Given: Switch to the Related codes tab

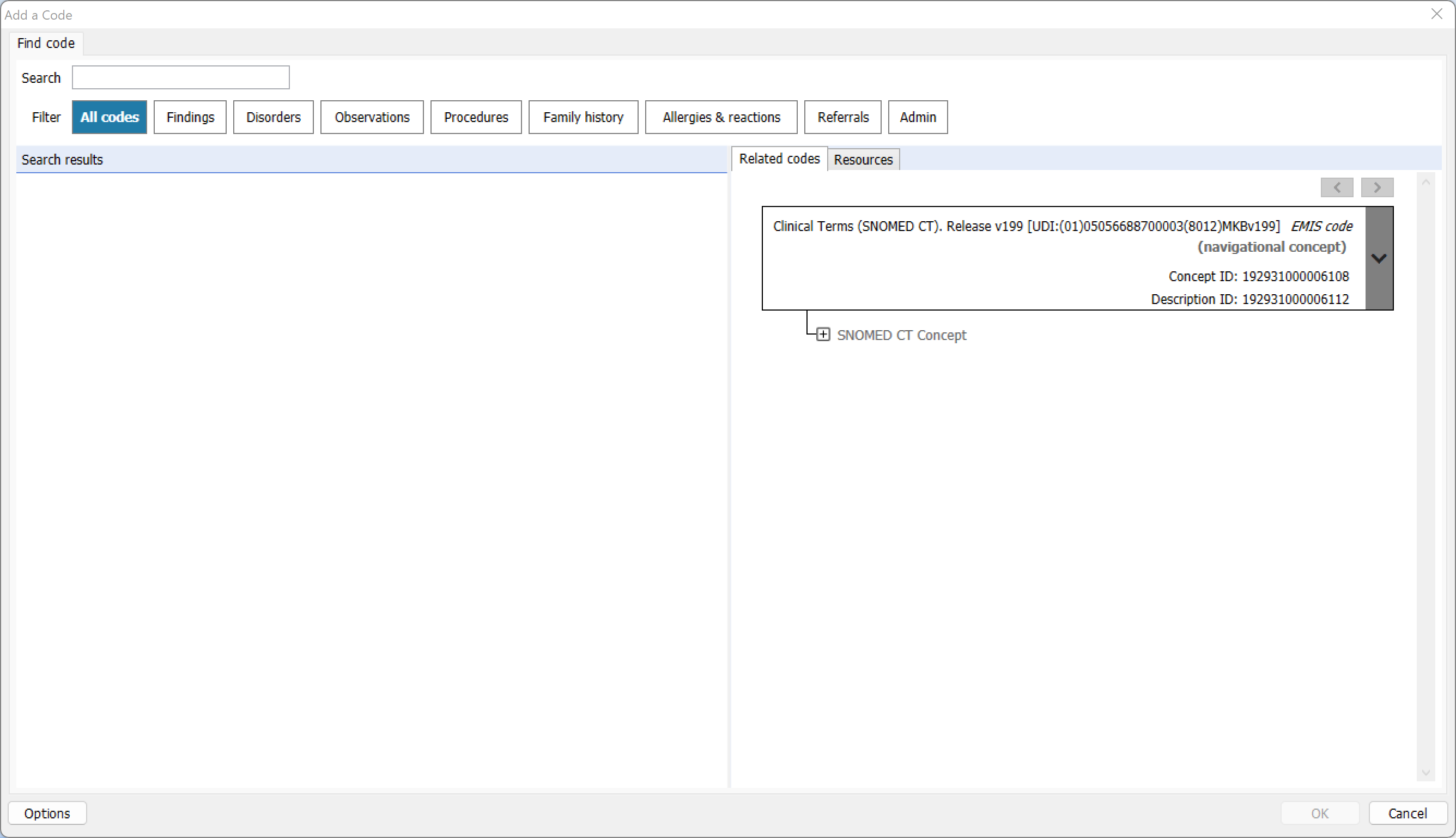Looking at the screenshot, I should point(779,159).
